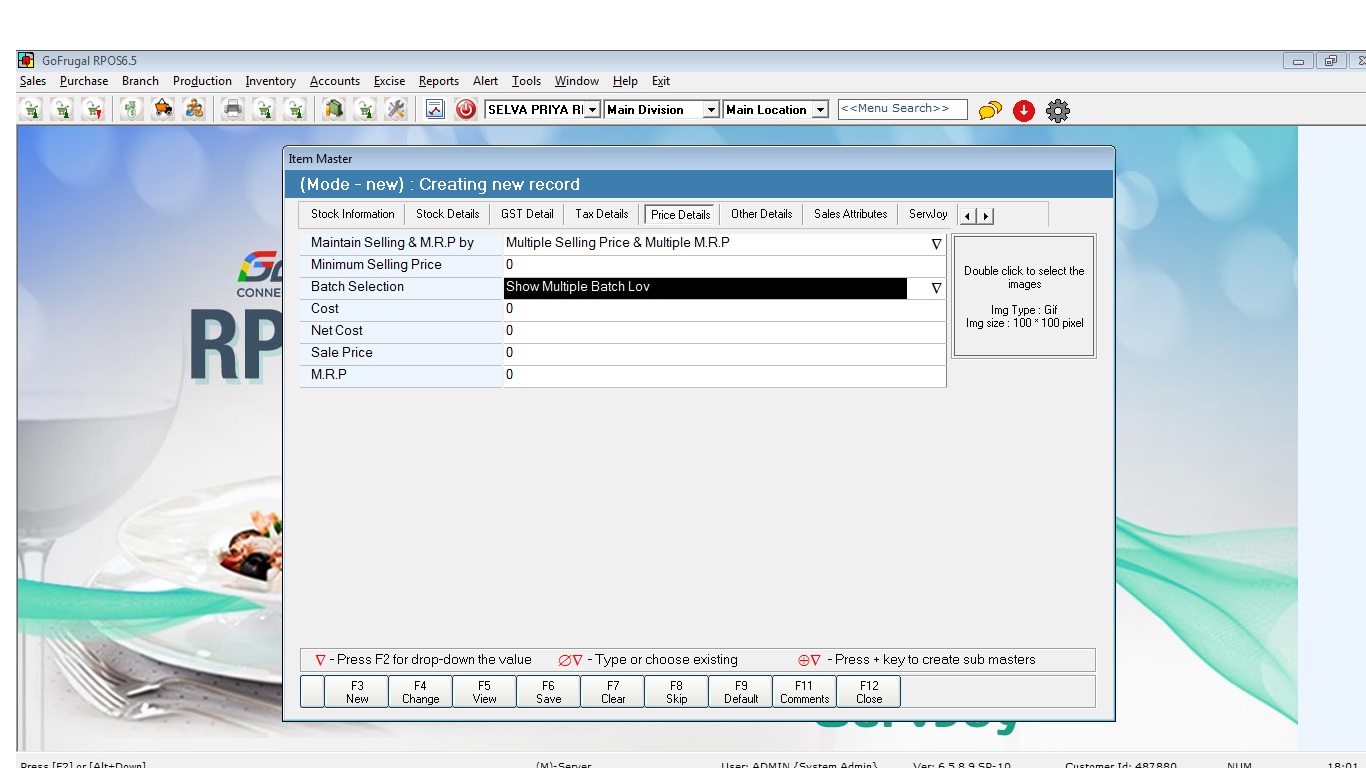
Task: Expand the Main Division dropdown
Action: click(x=711, y=110)
